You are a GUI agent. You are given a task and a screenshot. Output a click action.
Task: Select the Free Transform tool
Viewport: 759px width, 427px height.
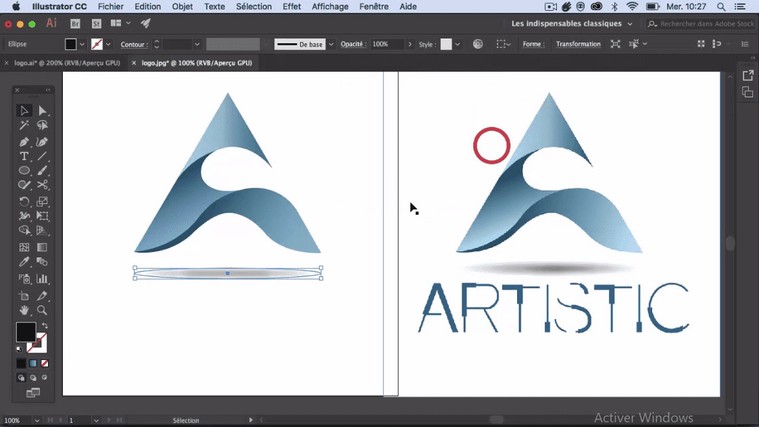tap(42, 216)
